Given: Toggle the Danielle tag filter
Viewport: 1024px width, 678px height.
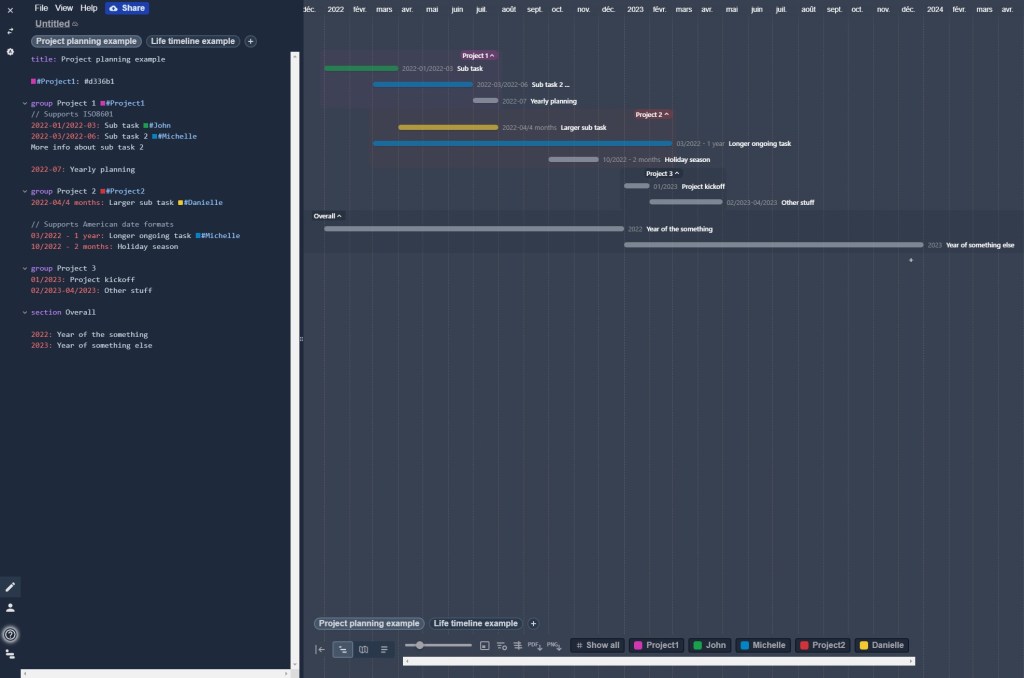Looking at the screenshot, I should click(x=882, y=645).
